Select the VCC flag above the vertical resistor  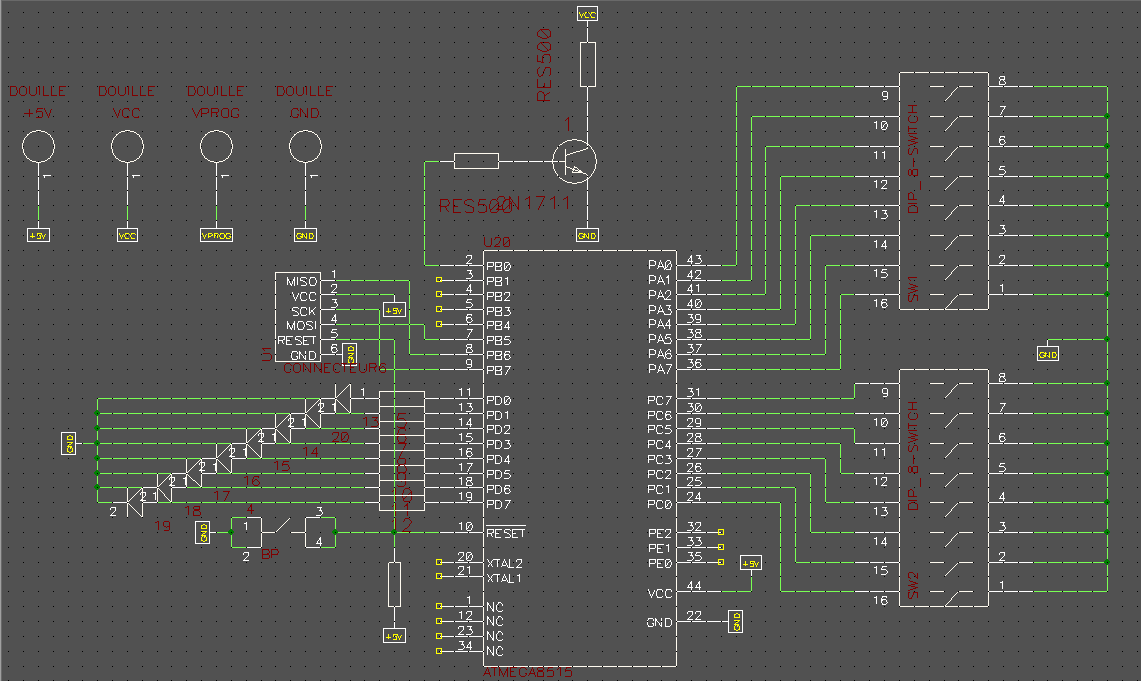point(587,14)
